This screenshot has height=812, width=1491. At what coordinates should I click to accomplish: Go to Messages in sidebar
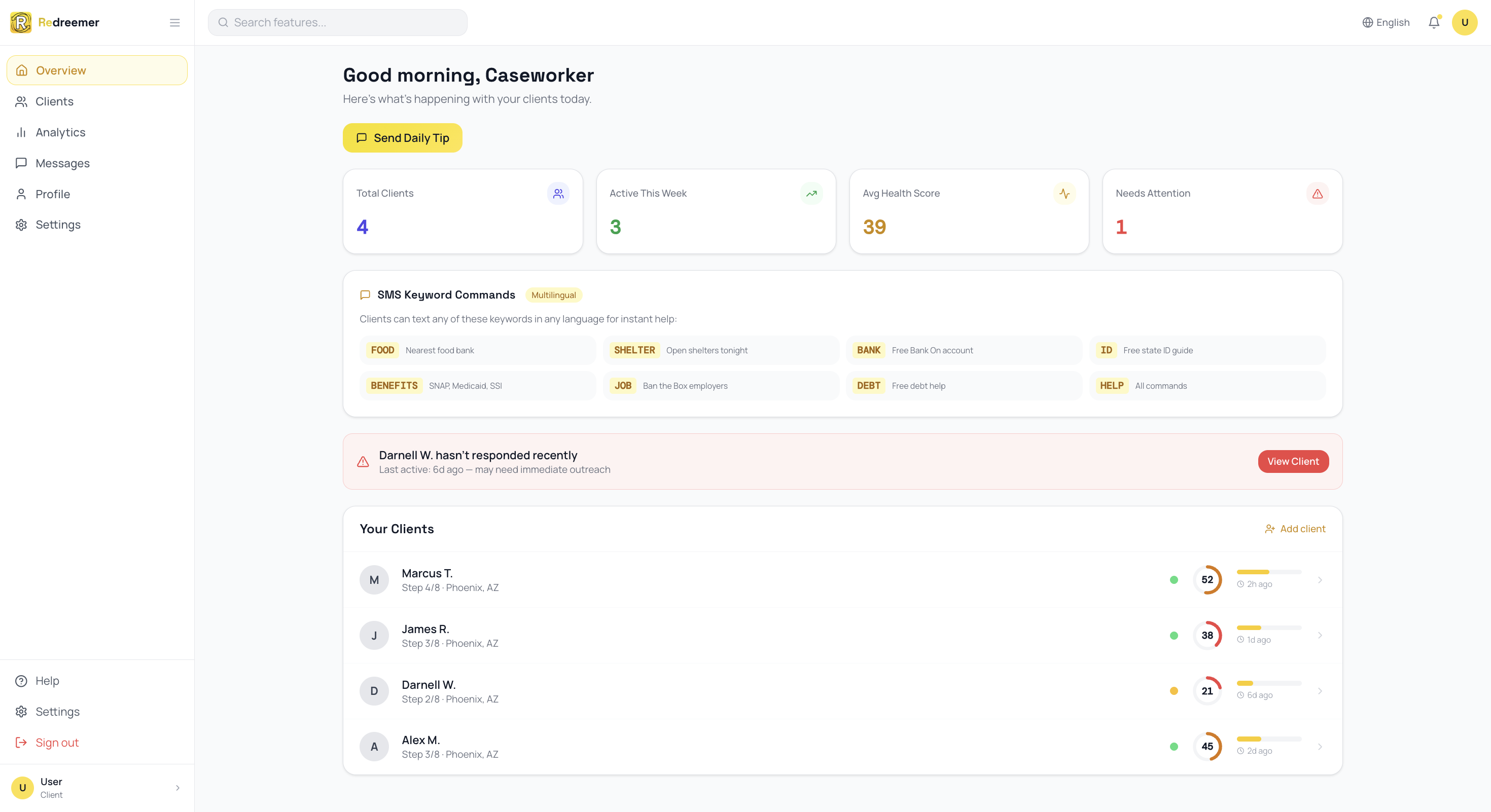pos(62,163)
